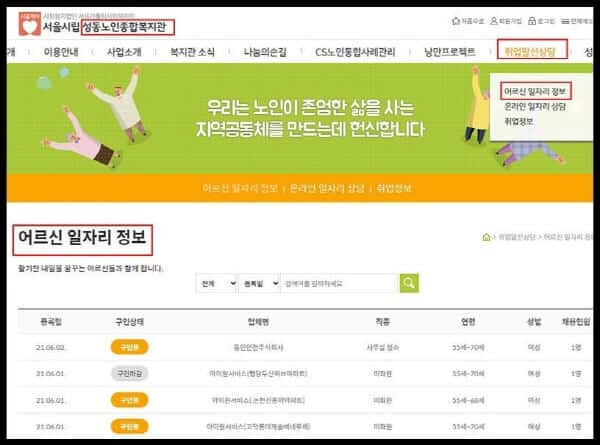Open the CS노인통합사례관리 menu

355,52
